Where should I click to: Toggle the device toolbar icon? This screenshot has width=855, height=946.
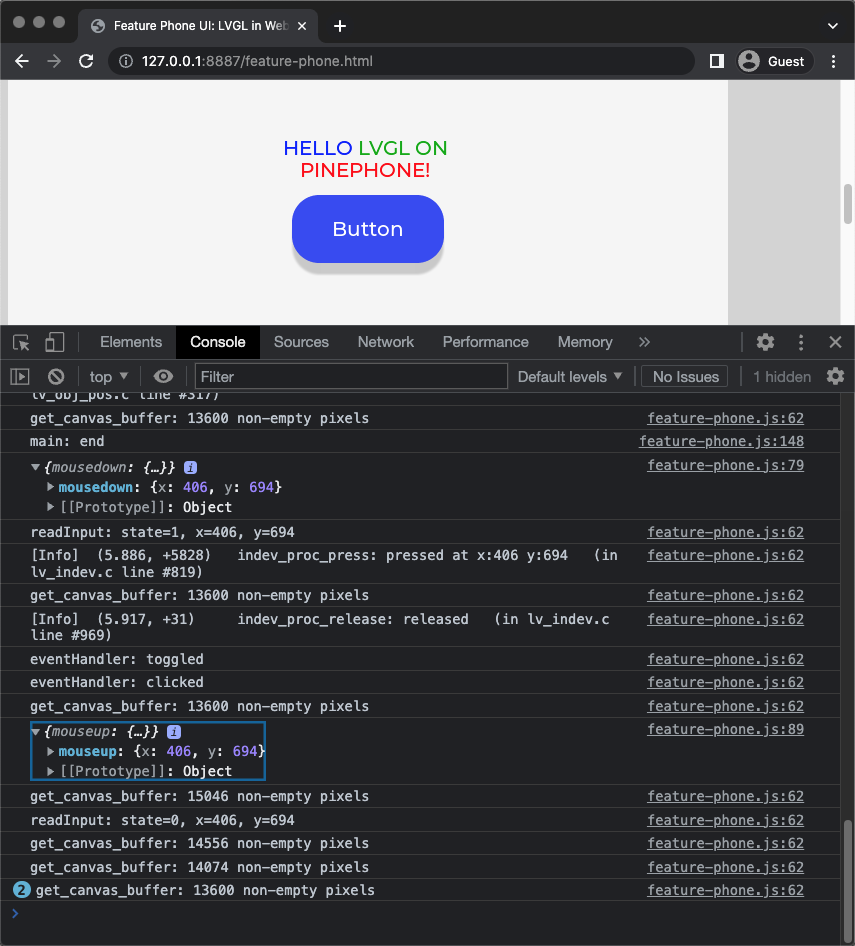(x=55, y=342)
